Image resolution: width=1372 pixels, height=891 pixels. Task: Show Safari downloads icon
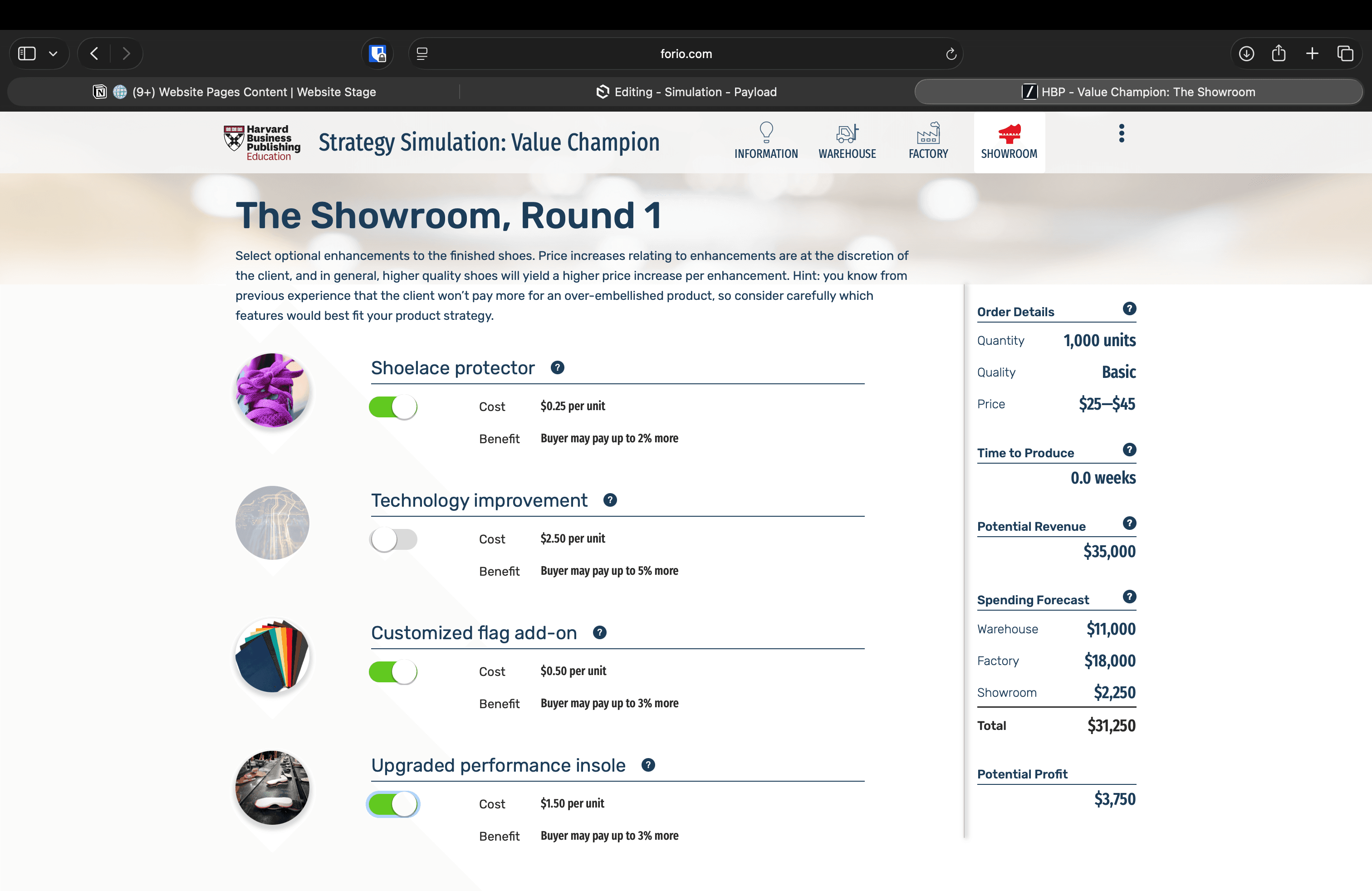(1246, 54)
